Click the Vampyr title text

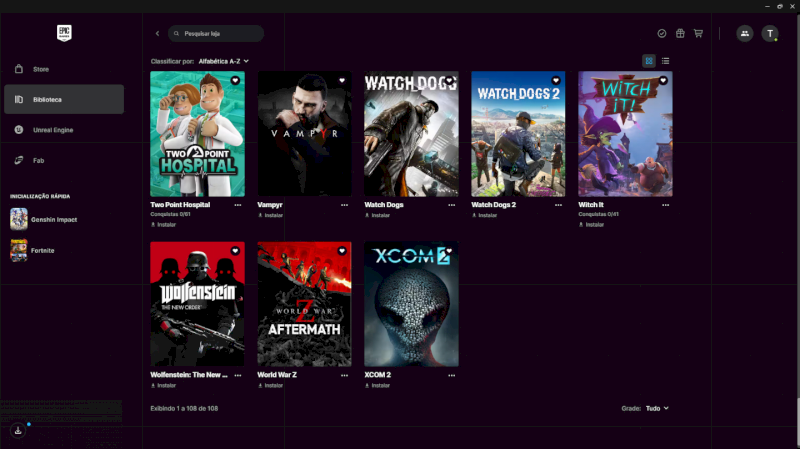270,205
